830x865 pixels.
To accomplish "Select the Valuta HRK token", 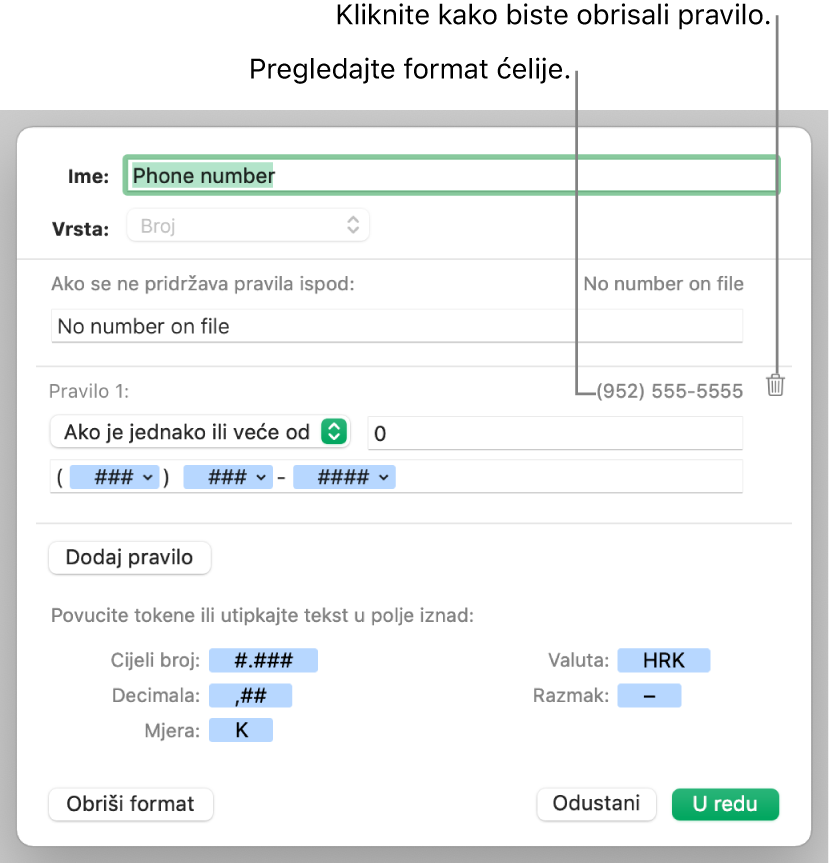I will (x=663, y=660).
